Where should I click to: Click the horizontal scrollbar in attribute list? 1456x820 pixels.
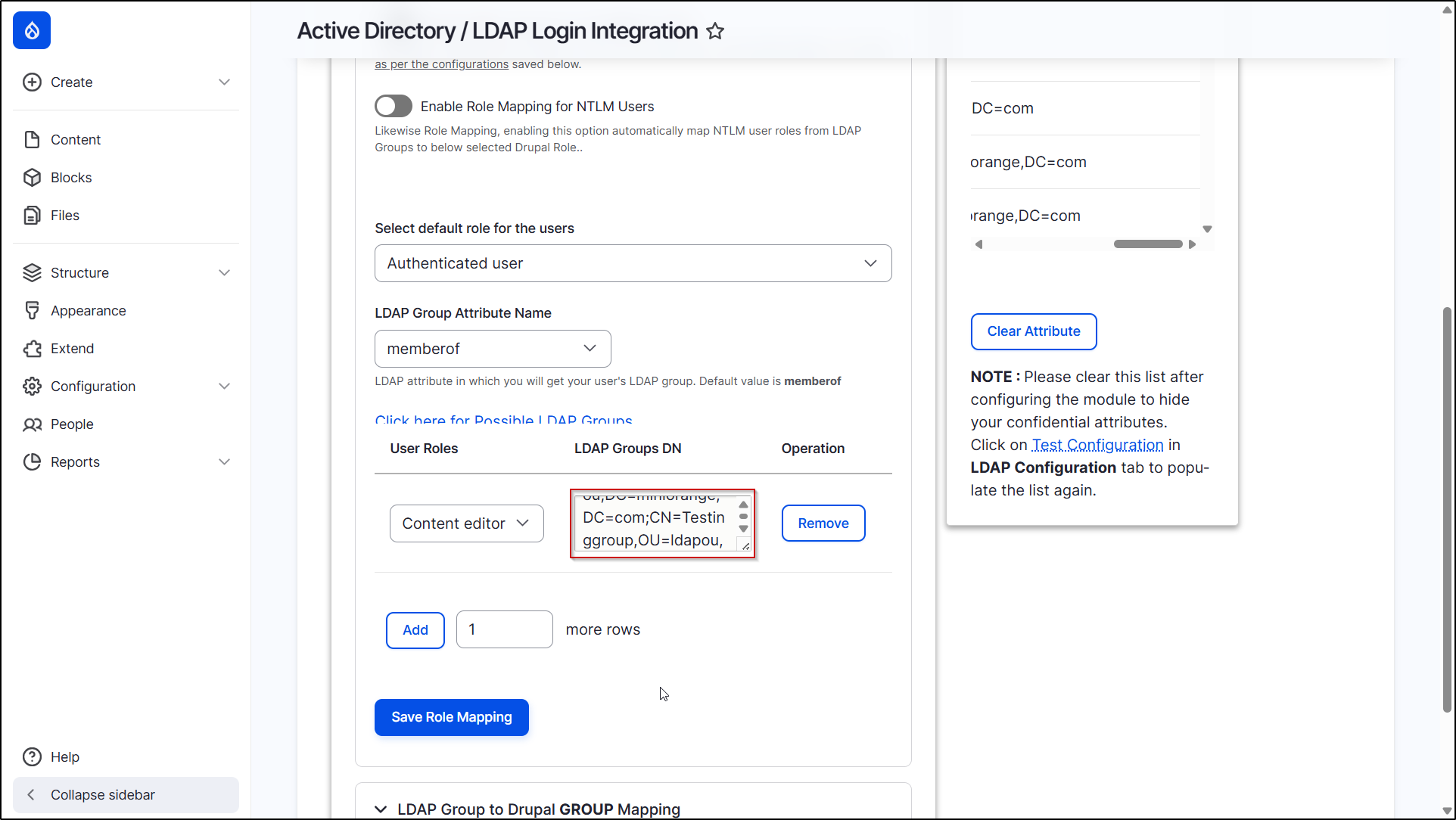click(x=1147, y=244)
